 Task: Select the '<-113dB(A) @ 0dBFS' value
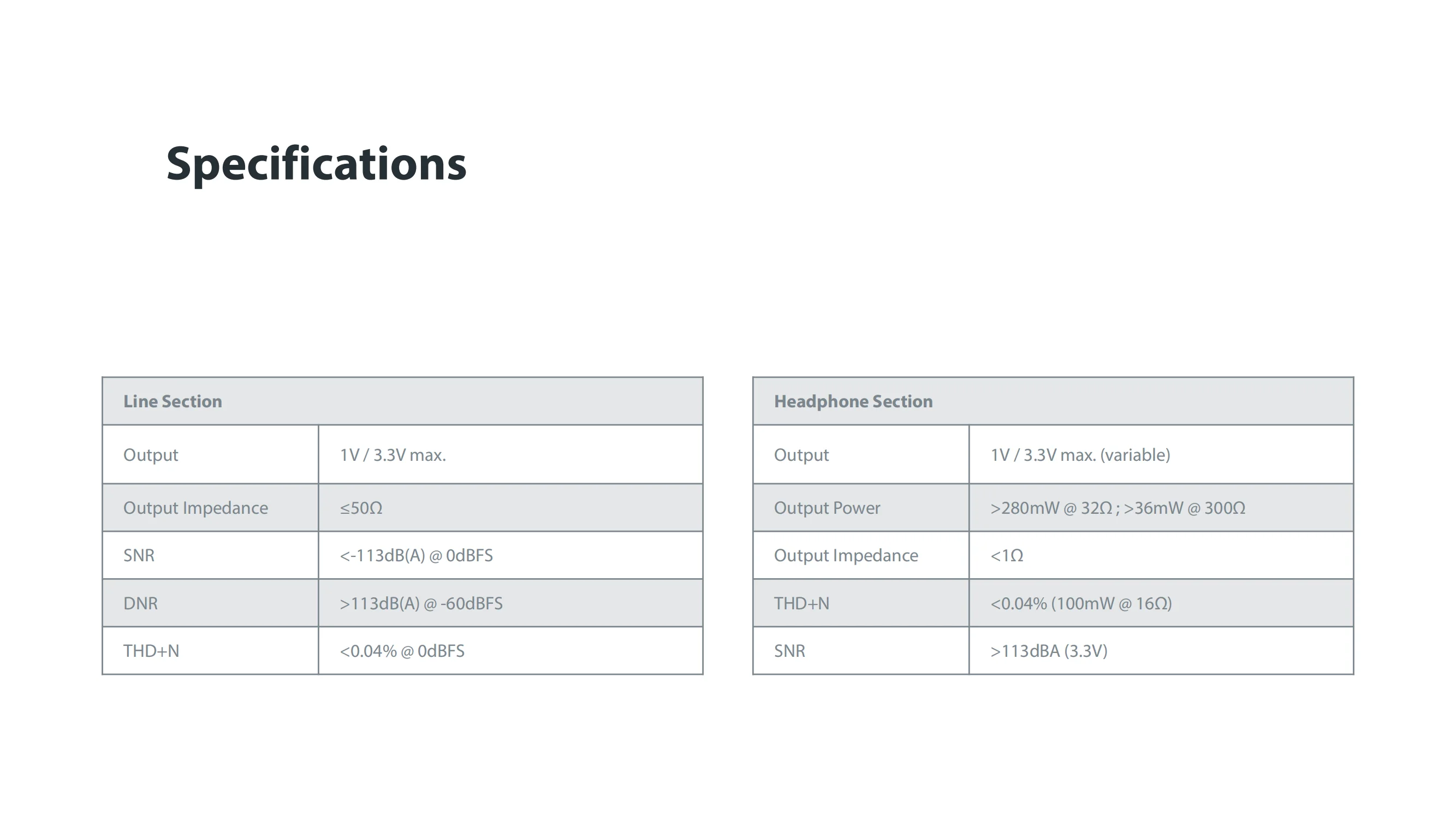click(416, 556)
